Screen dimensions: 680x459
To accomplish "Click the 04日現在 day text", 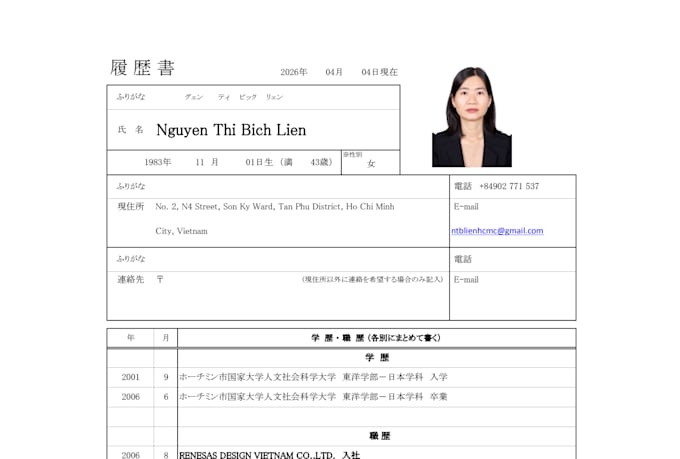I will coord(379,72).
